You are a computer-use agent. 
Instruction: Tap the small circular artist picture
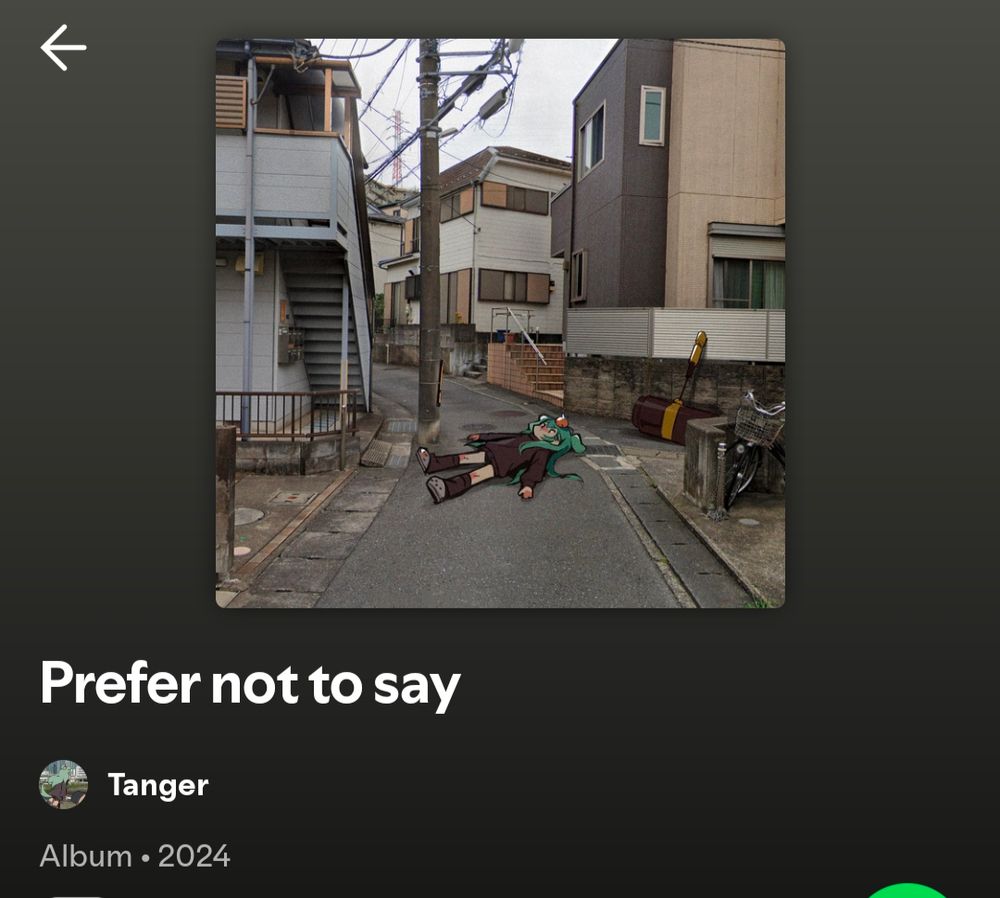tap(63, 784)
